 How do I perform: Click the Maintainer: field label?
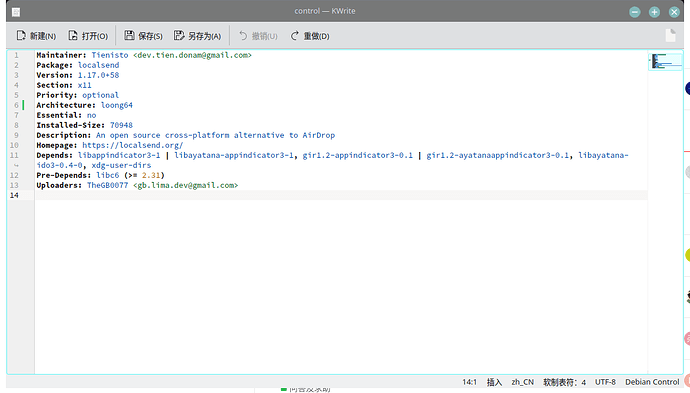click(x=62, y=55)
